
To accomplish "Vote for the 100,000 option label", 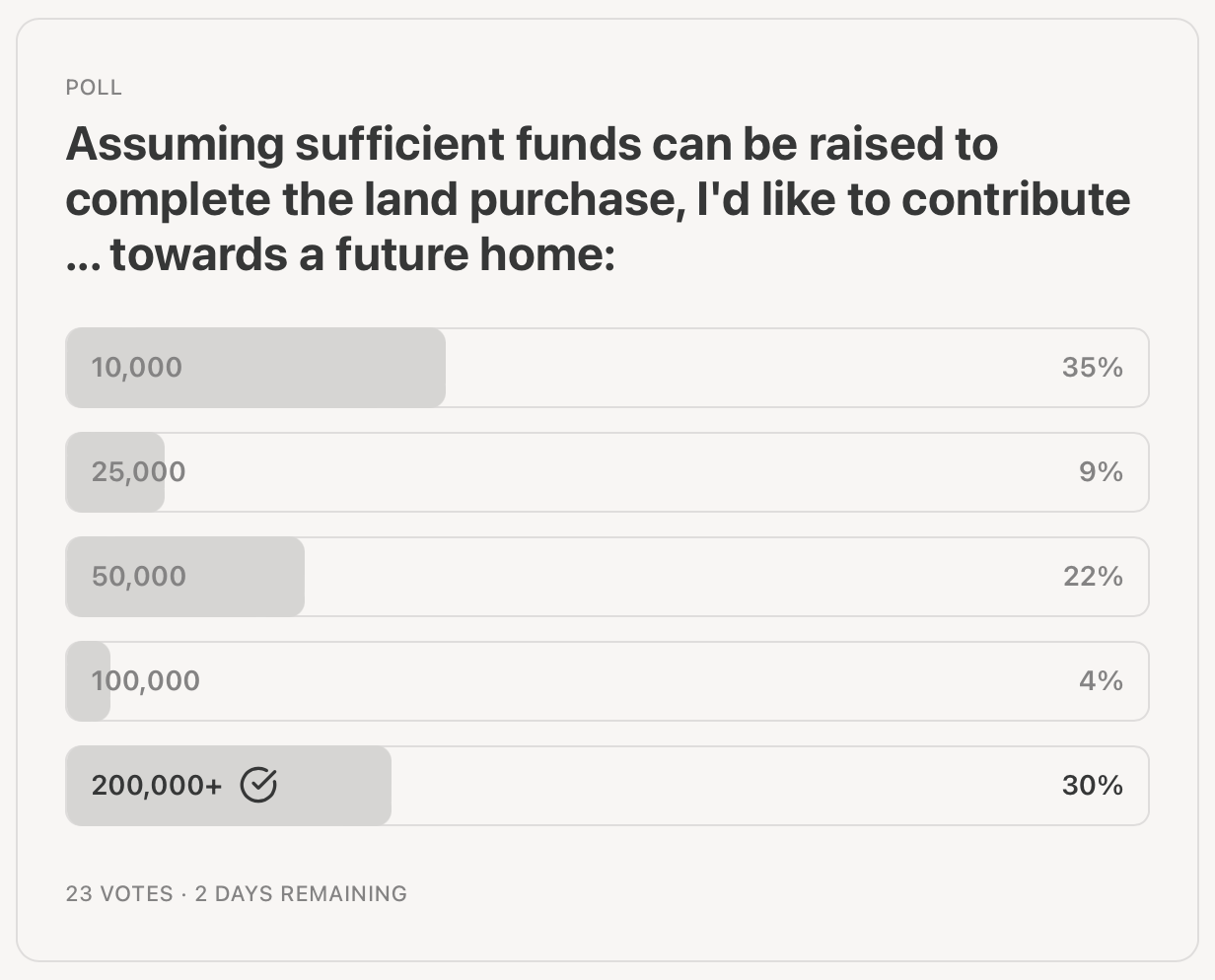I will pos(146,681).
